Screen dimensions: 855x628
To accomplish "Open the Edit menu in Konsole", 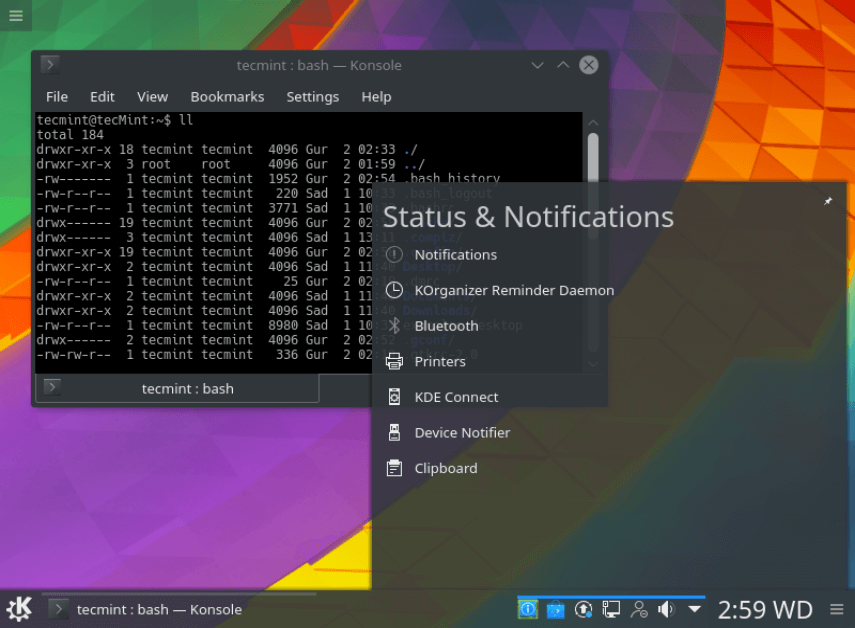I will click(x=102, y=97).
